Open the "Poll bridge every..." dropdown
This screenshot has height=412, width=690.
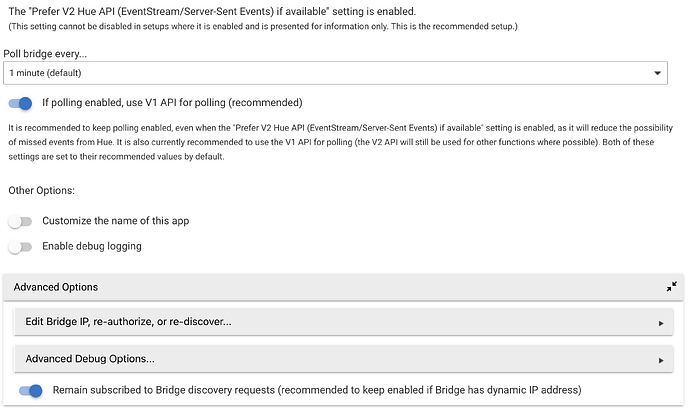pyautogui.click(x=336, y=73)
